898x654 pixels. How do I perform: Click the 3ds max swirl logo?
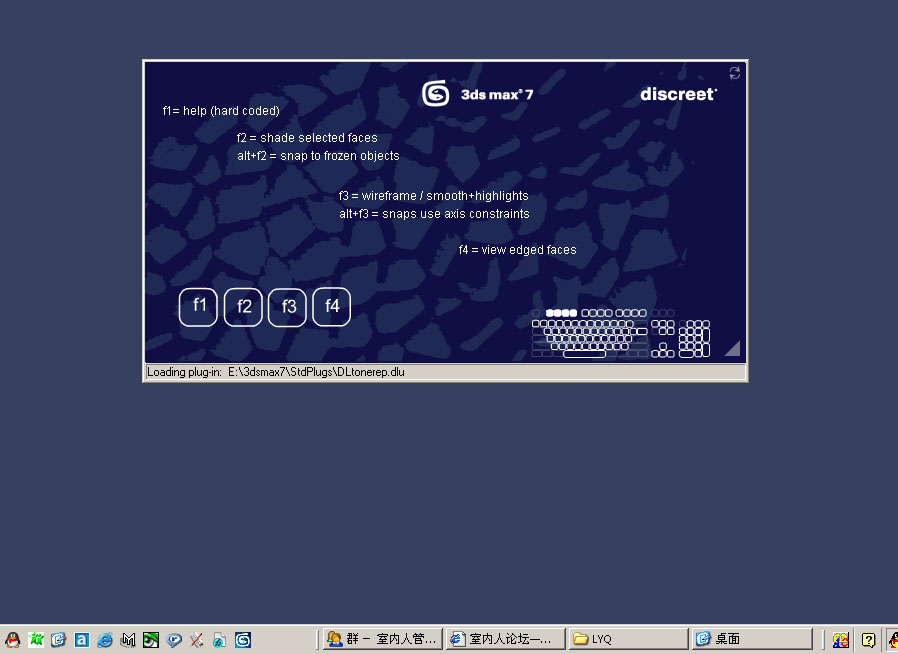pyautogui.click(x=435, y=93)
